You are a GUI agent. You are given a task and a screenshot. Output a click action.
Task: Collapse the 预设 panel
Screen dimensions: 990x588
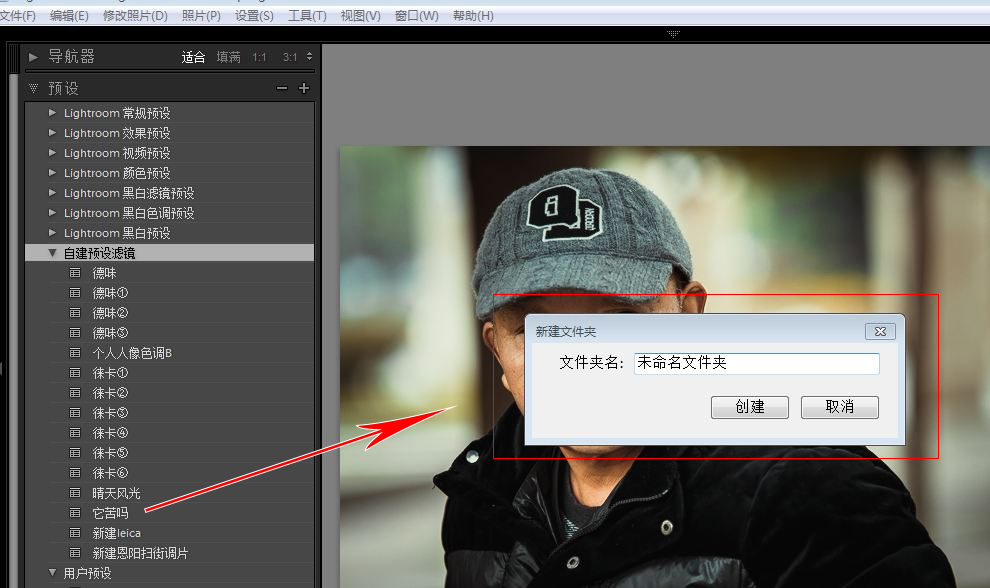[34, 88]
